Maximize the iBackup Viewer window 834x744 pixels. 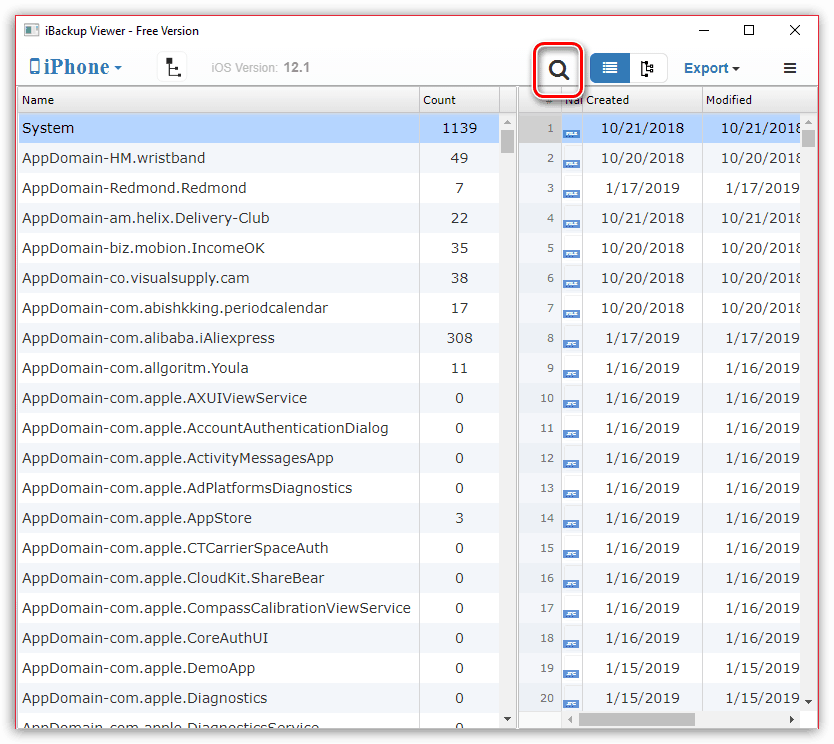click(x=749, y=30)
